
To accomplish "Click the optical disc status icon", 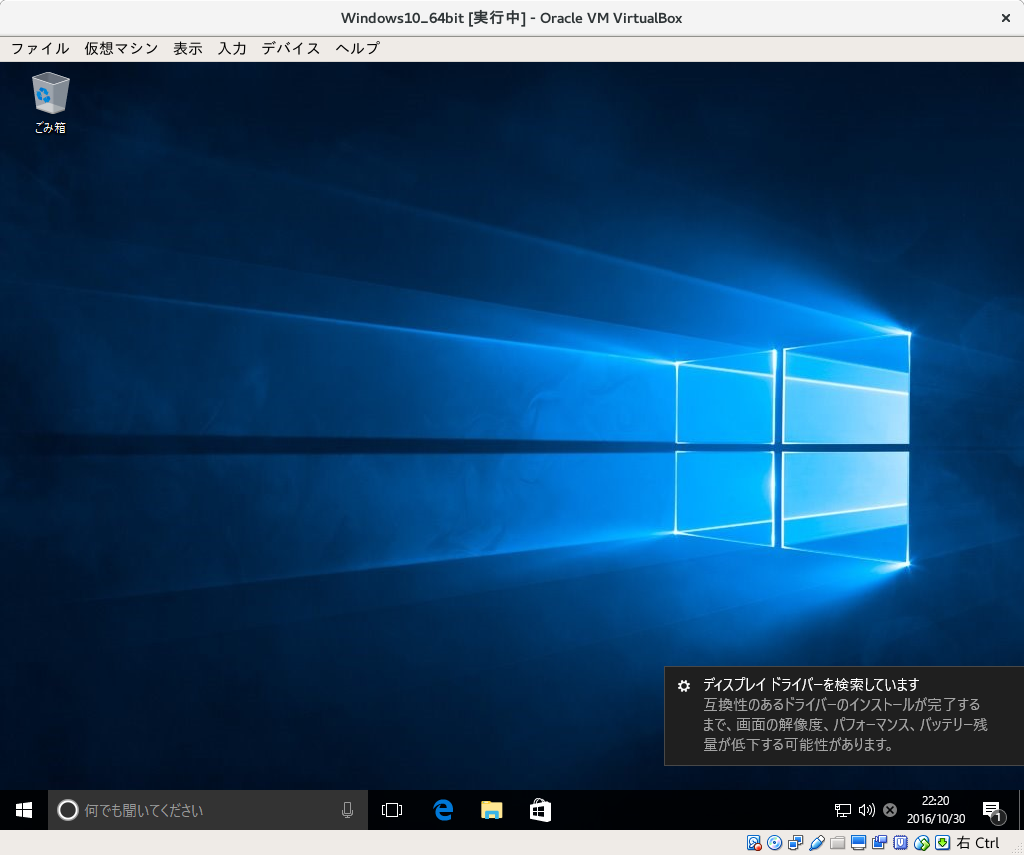I will point(775,843).
